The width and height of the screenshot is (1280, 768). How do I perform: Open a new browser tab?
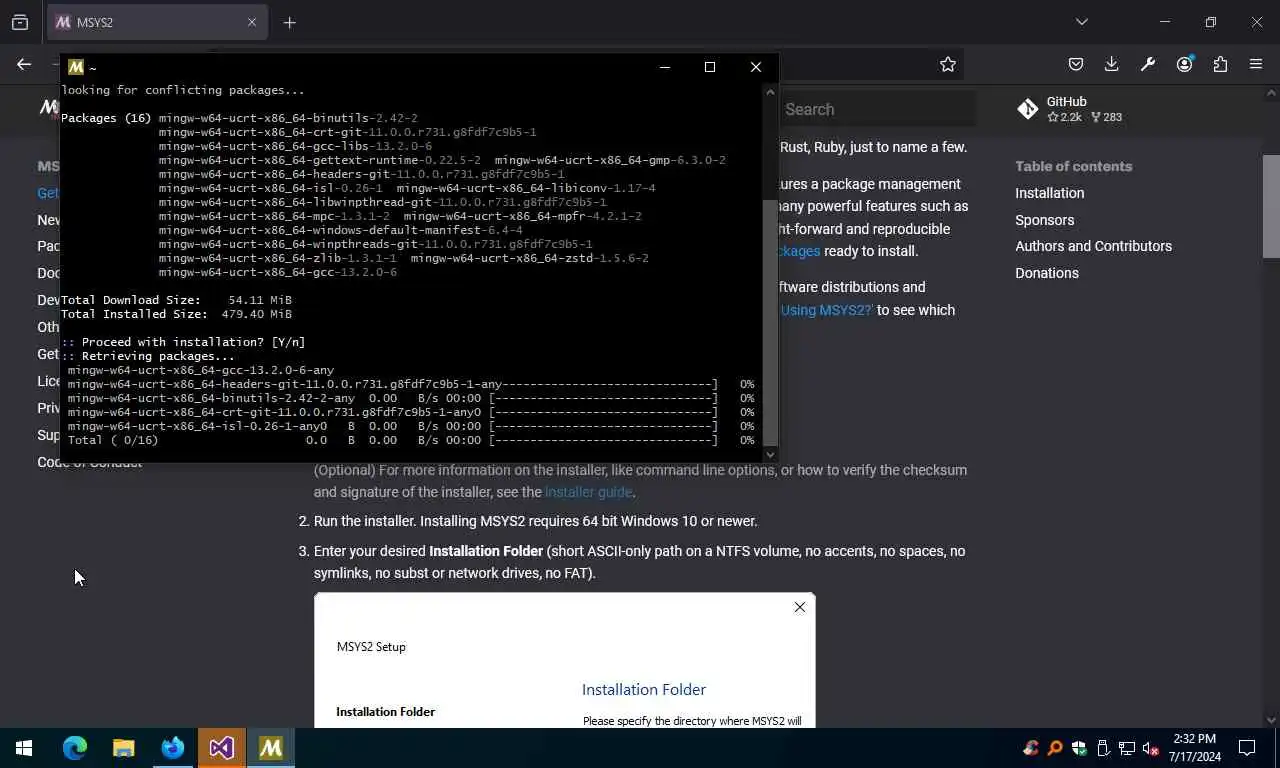coord(289,22)
